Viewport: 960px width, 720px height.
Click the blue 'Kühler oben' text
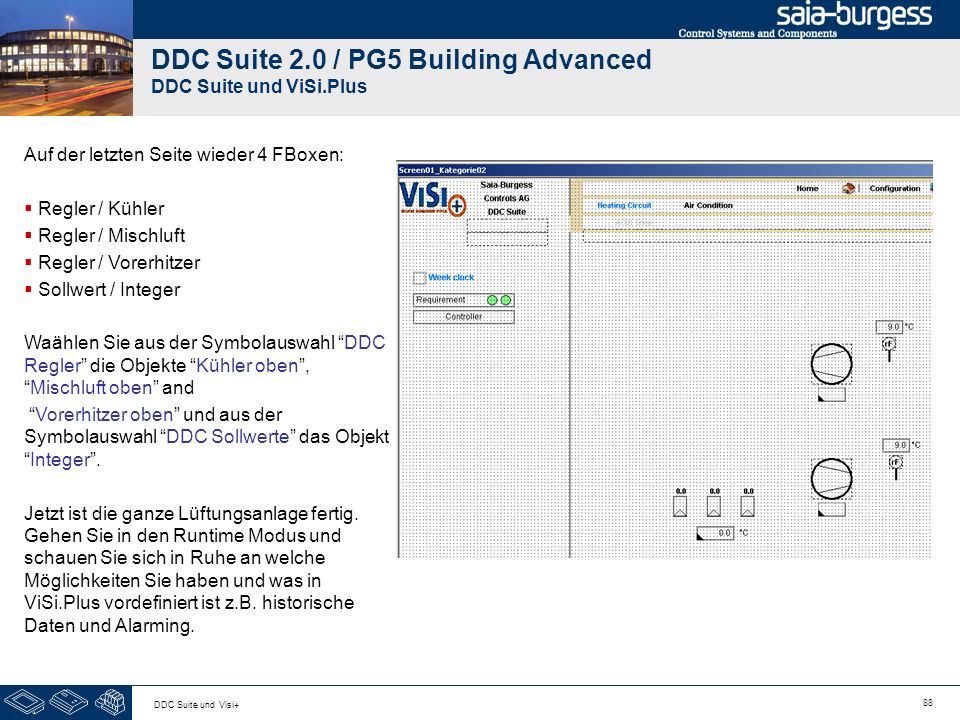click(247, 366)
